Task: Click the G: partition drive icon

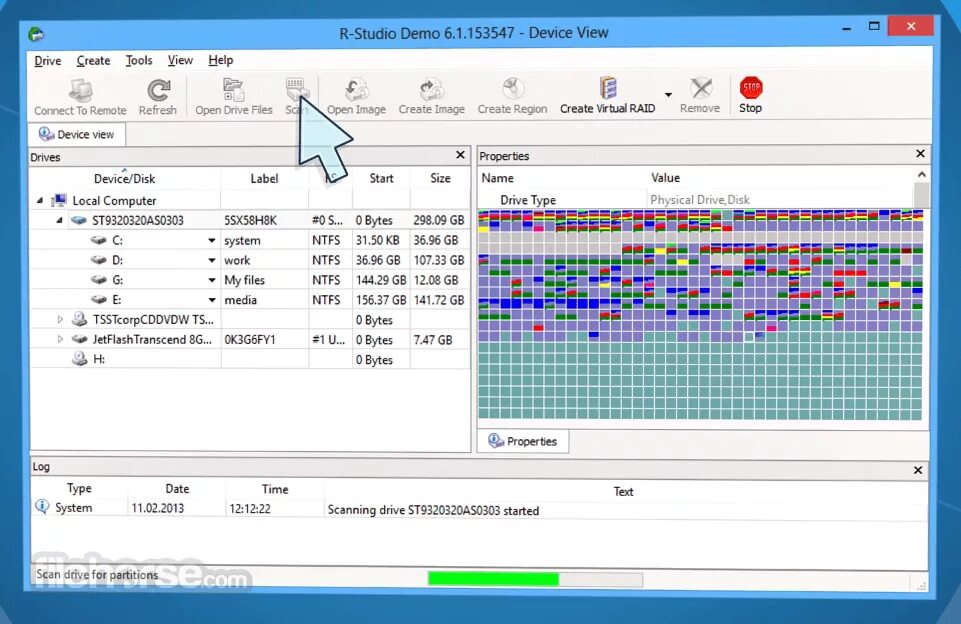Action: [99, 280]
